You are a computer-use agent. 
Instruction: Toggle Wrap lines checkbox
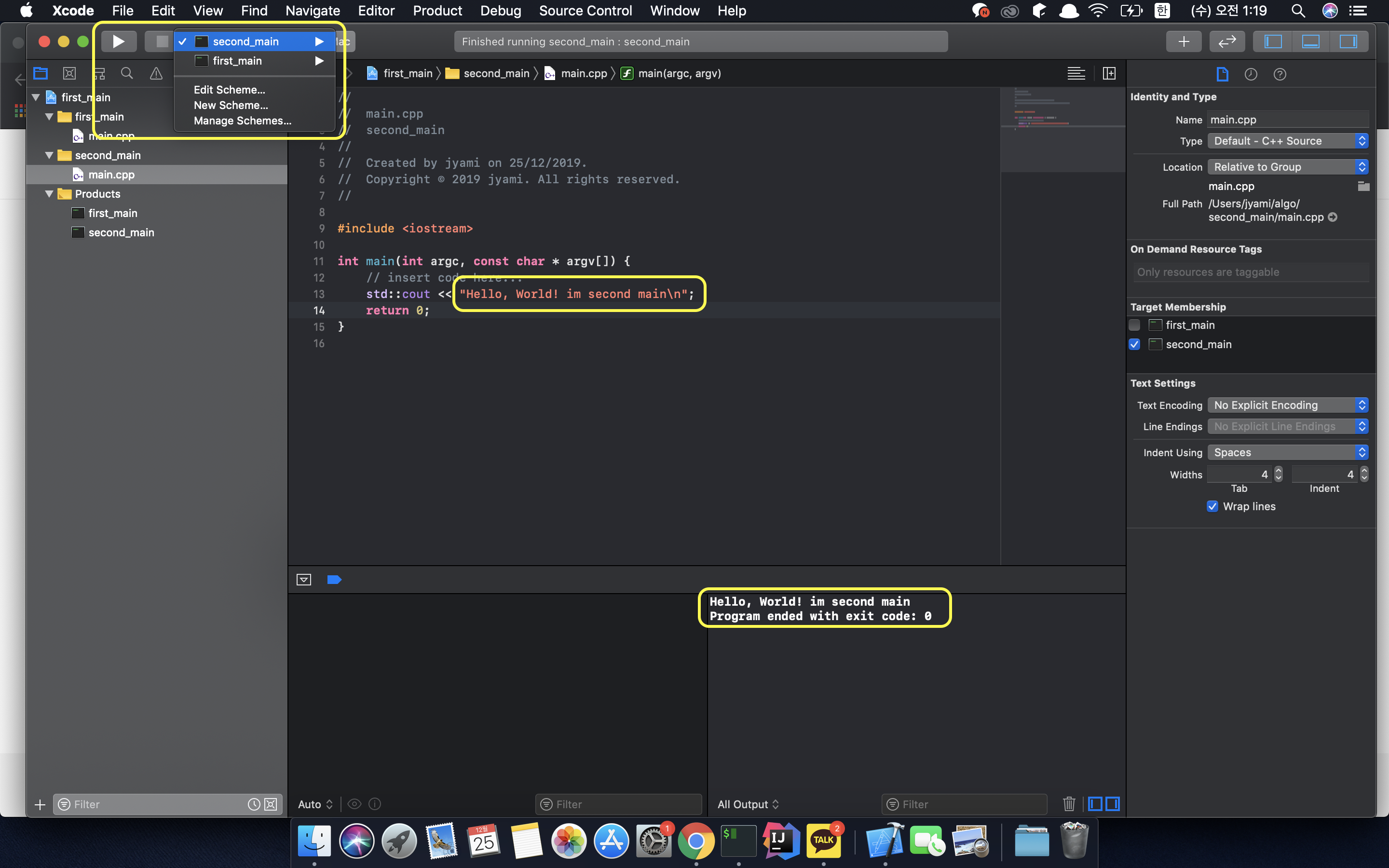pos(1212,506)
